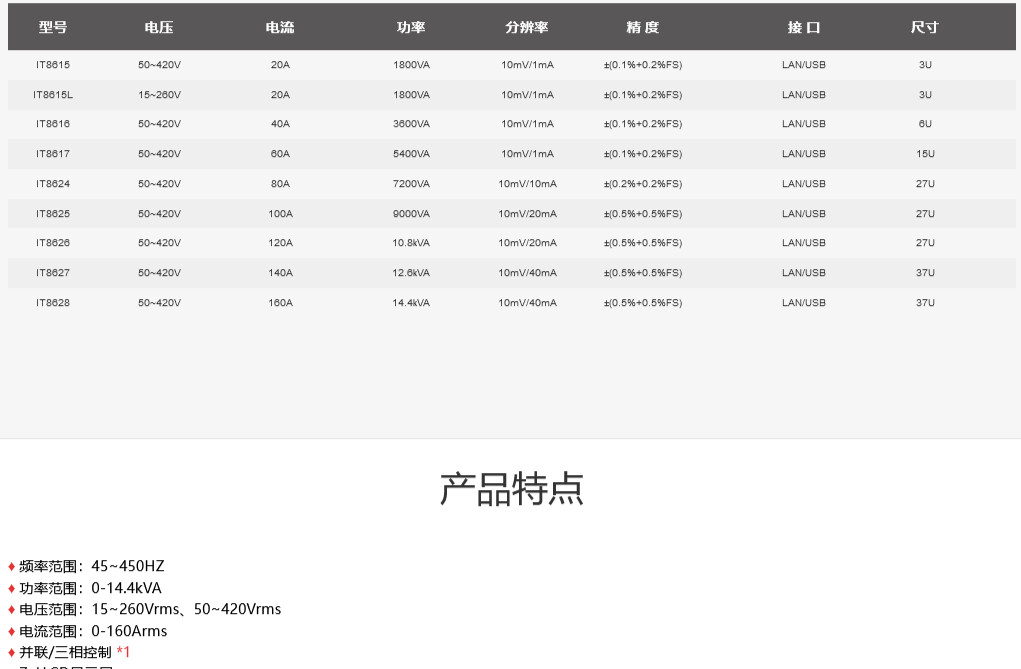Image resolution: width=1021 pixels, height=669 pixels.
Task: Click the 分辨率 column header
Action: click(527, 28)
